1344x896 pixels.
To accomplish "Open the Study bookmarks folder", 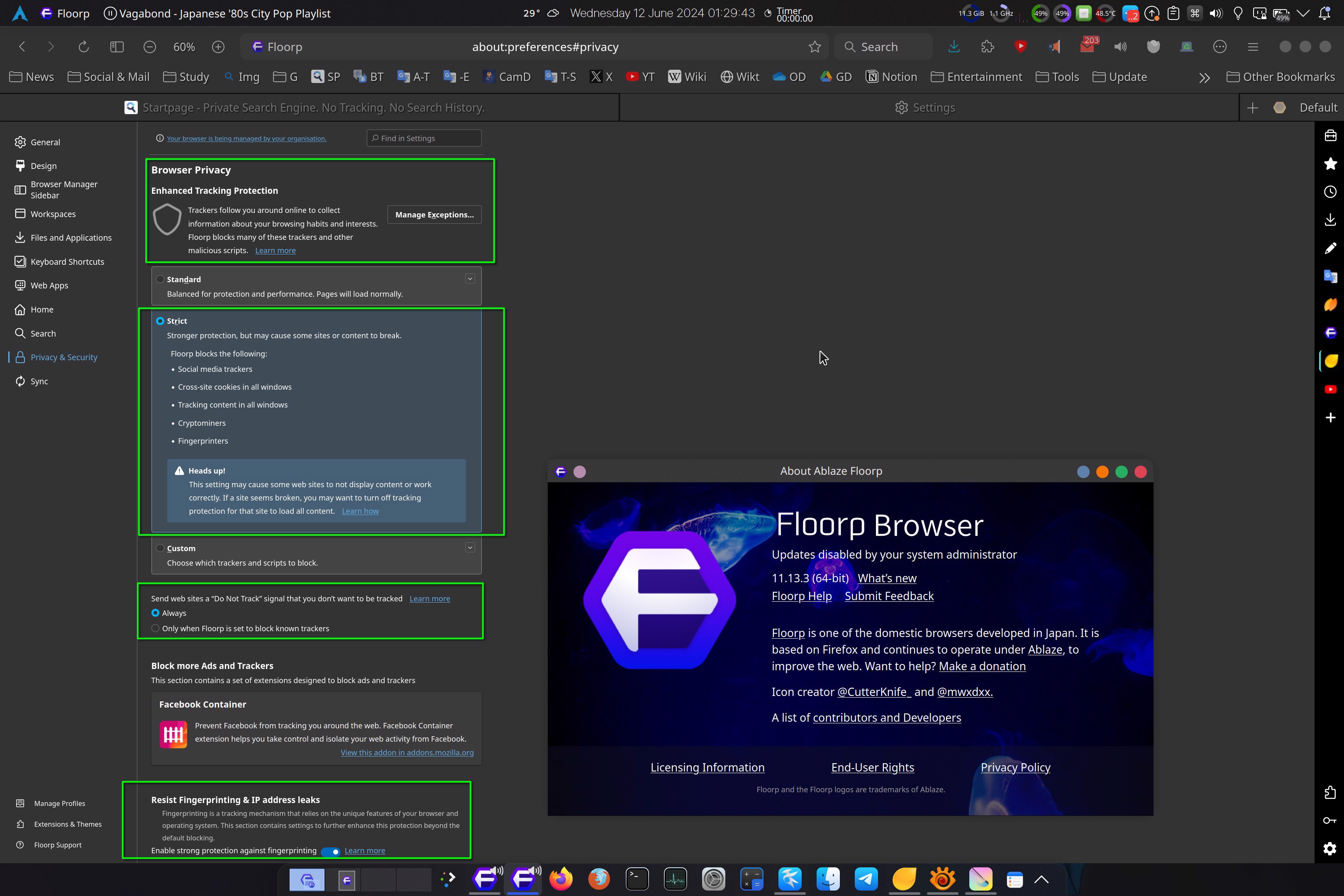I will point(186,77).
